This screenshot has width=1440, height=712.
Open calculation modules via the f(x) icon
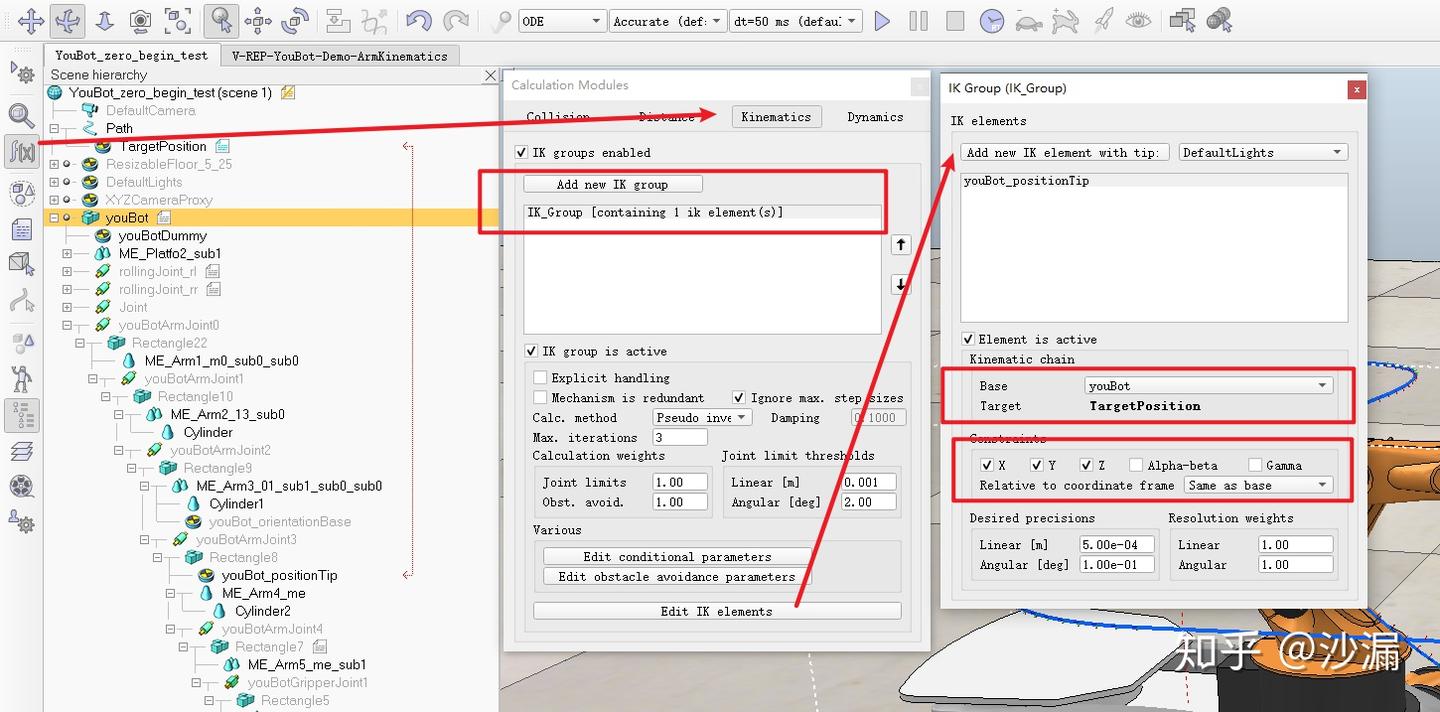(22, 152)
